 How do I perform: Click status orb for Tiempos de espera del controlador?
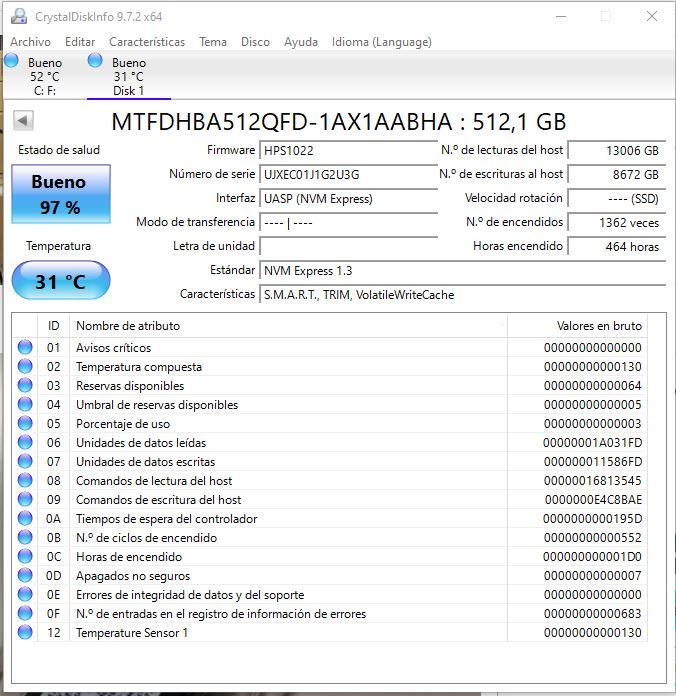click(25, 518)
